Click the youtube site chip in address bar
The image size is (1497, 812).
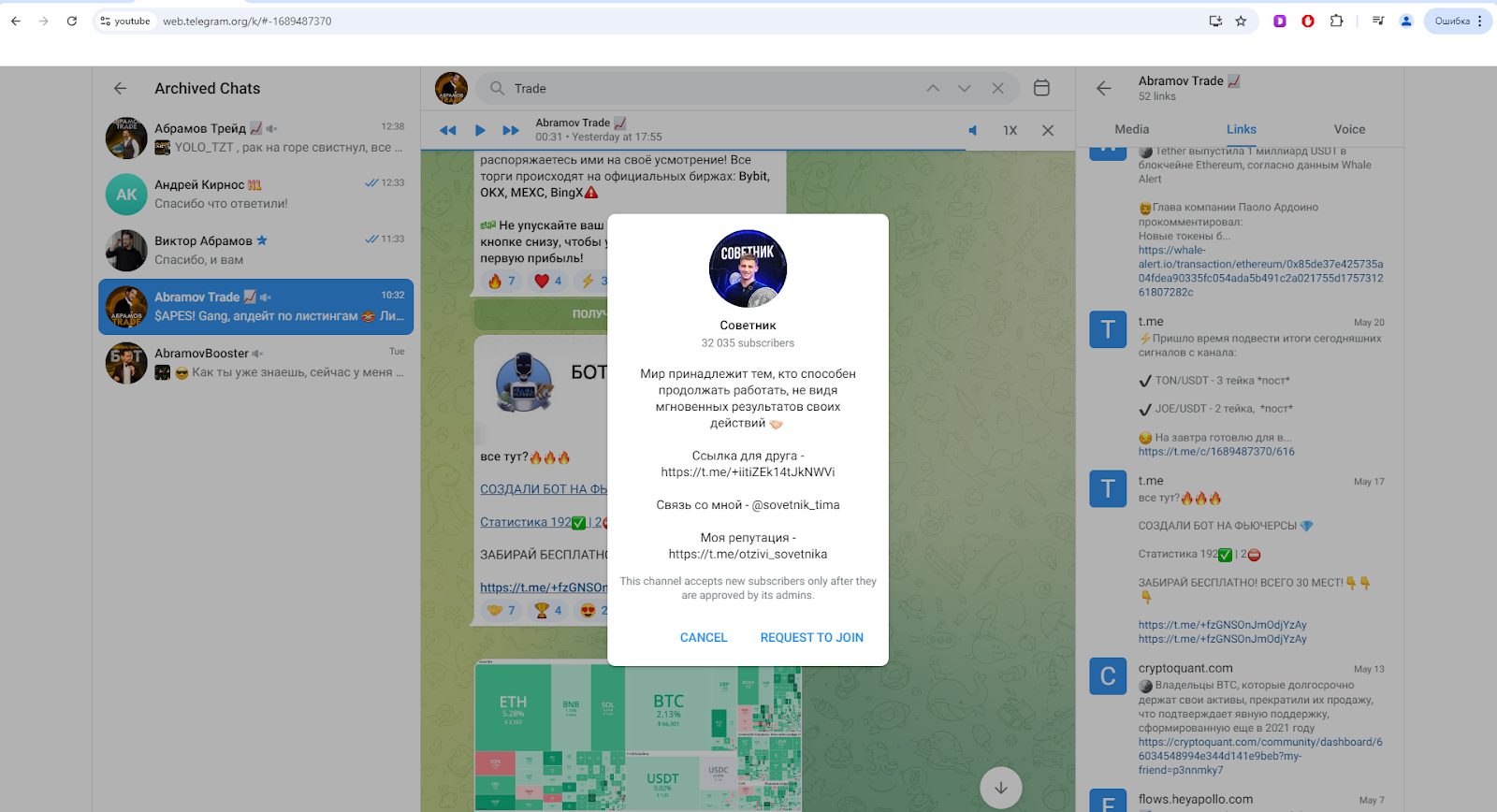(x=125, y=21)
